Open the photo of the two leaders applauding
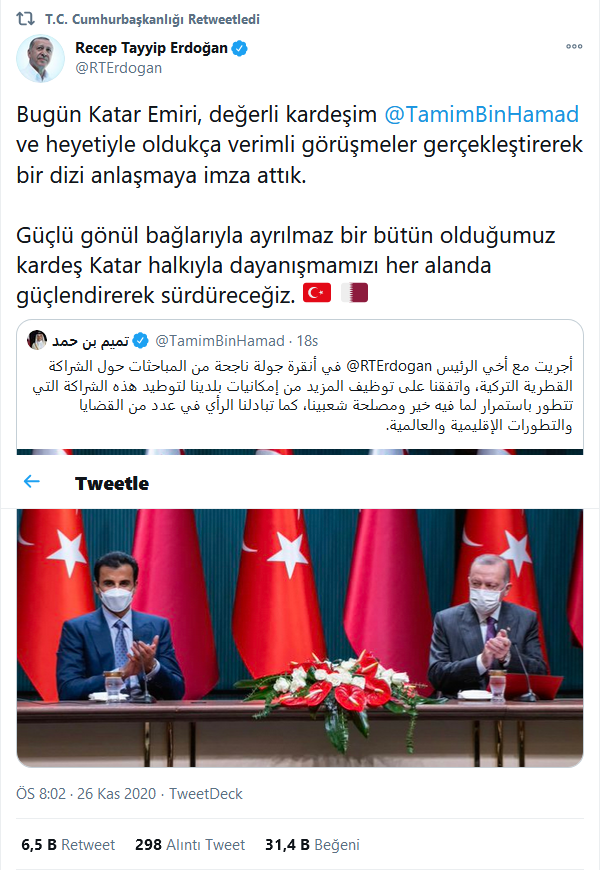Image resolution: width=601 pixels, height=870 pixels. click(300, 638)
